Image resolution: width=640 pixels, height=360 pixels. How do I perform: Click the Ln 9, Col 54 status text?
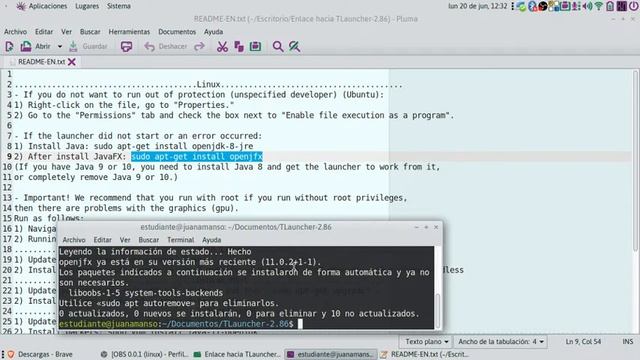(583, 341)
